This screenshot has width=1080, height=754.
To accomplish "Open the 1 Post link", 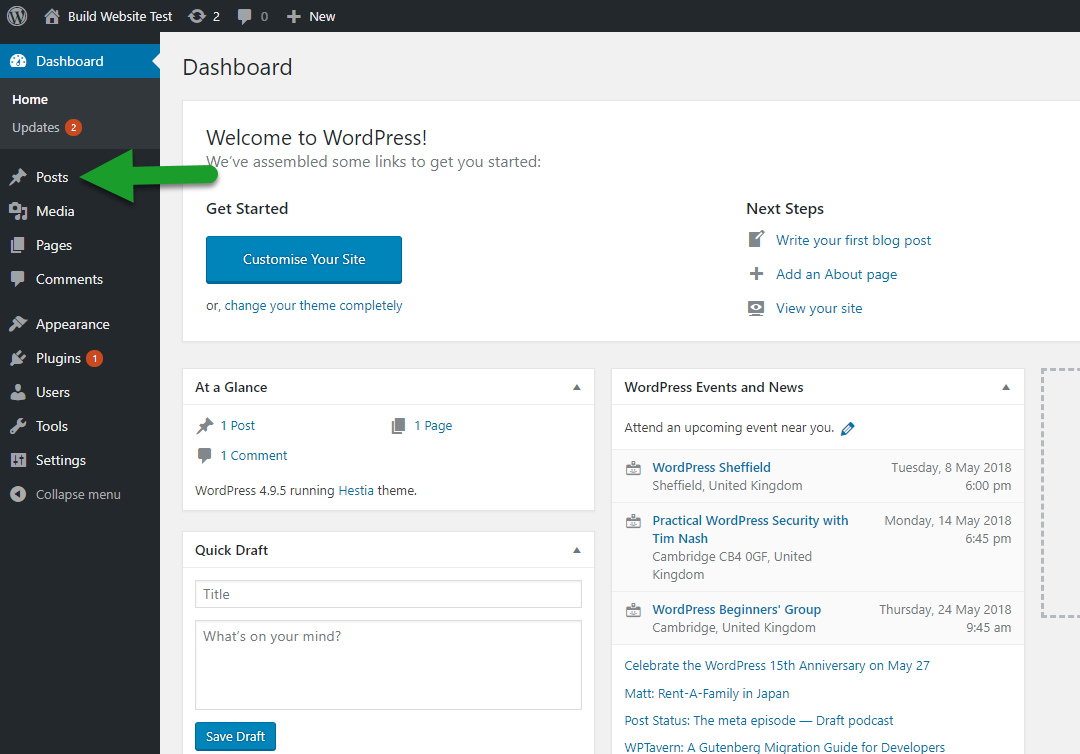I will (238, 426).
